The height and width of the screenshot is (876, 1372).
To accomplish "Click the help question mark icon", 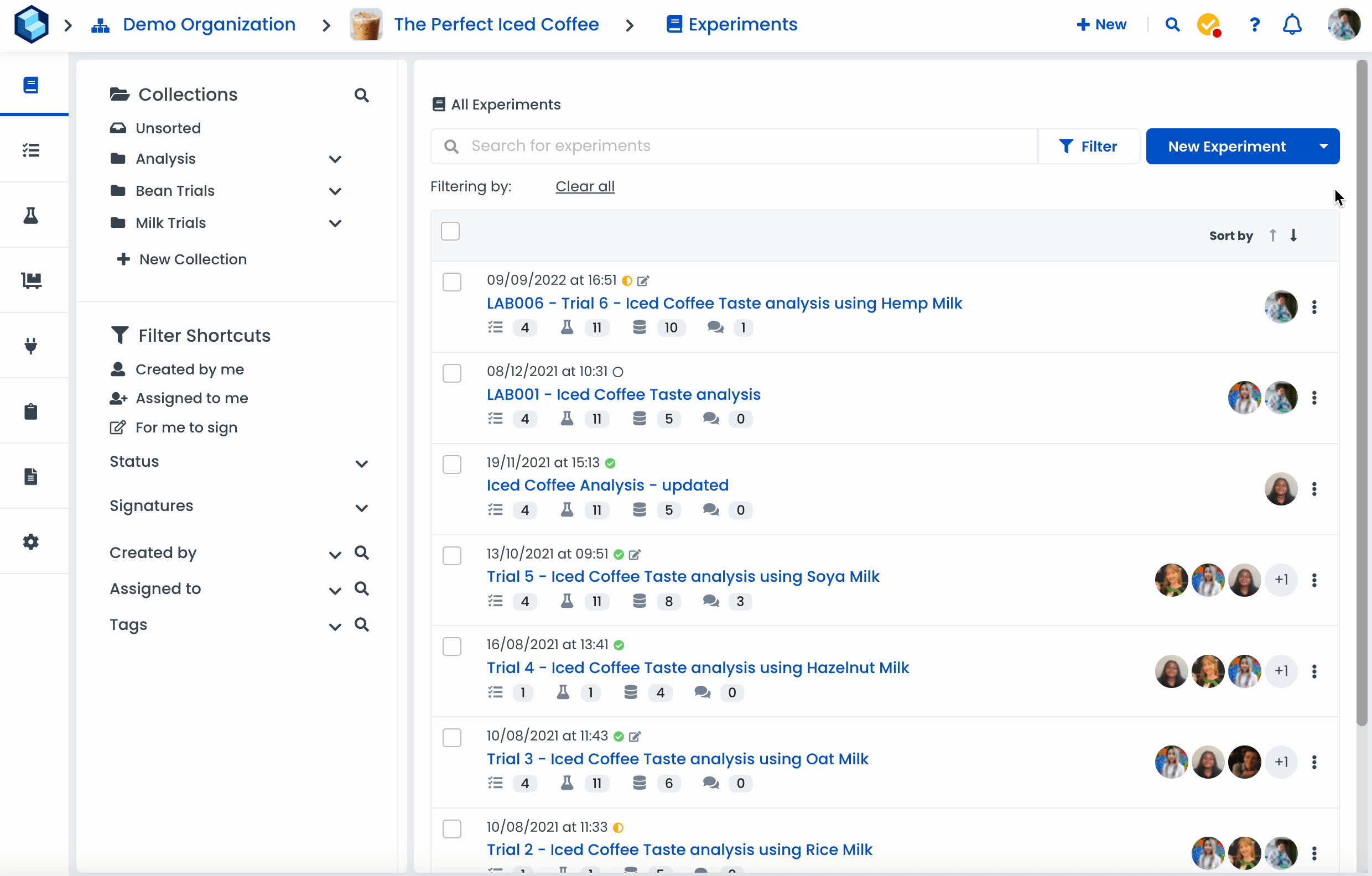I will point(1254,25).
